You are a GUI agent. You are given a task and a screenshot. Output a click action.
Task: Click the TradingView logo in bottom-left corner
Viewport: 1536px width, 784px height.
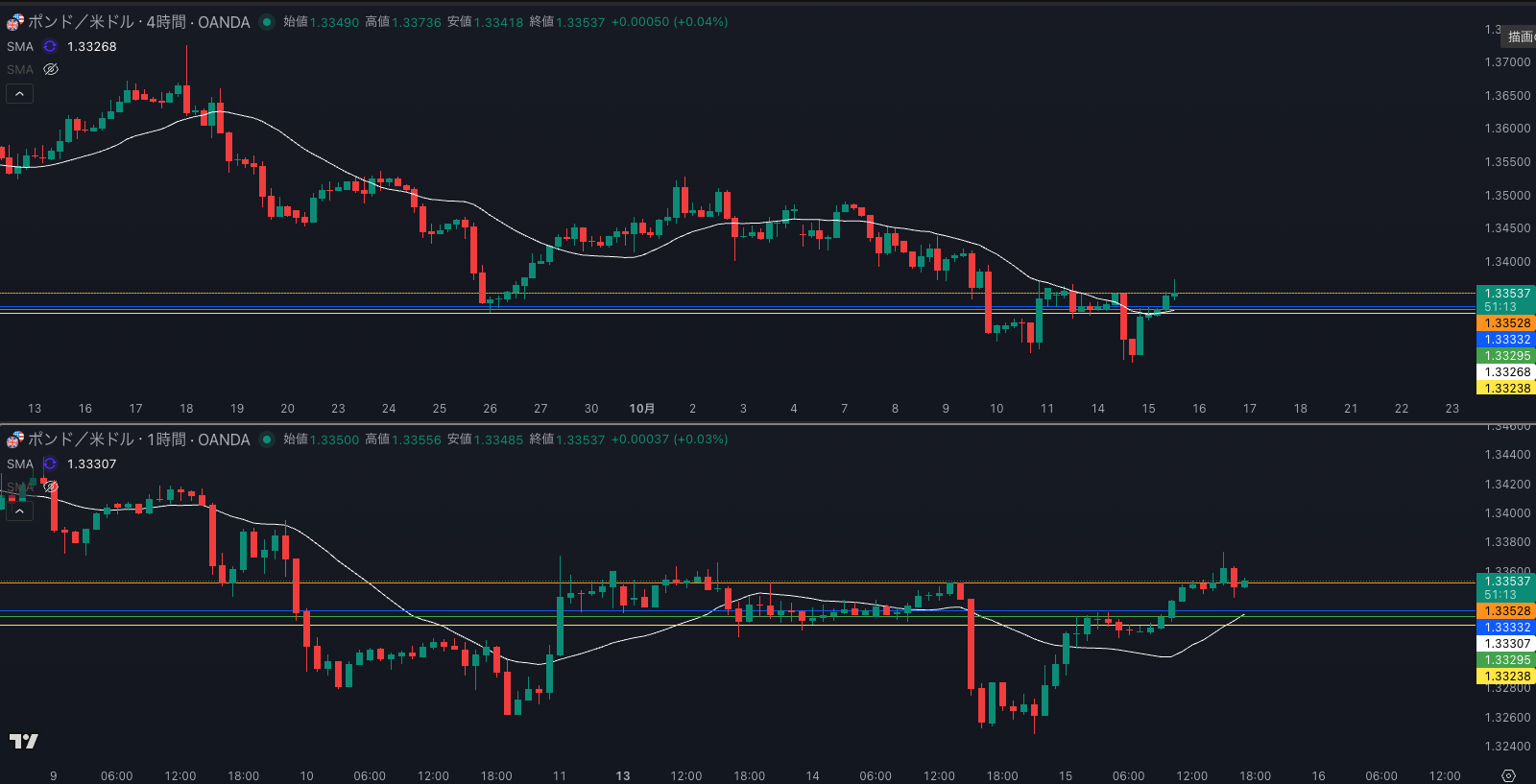pos(23,741)
